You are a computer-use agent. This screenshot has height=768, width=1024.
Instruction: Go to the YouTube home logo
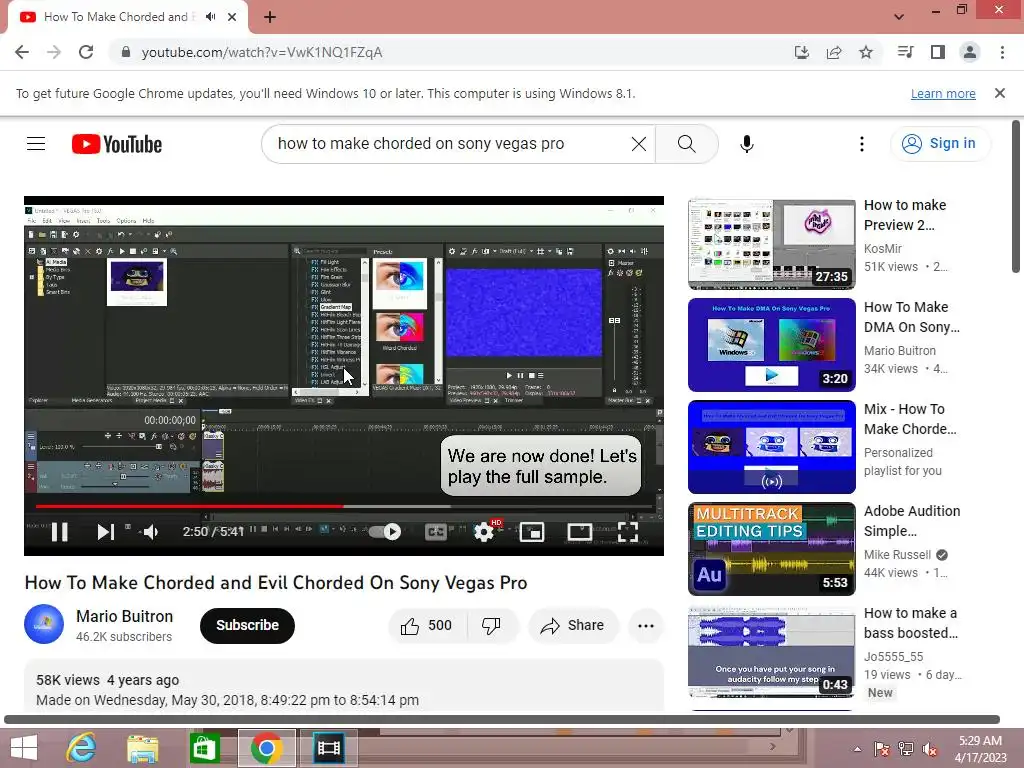[117, 144]
